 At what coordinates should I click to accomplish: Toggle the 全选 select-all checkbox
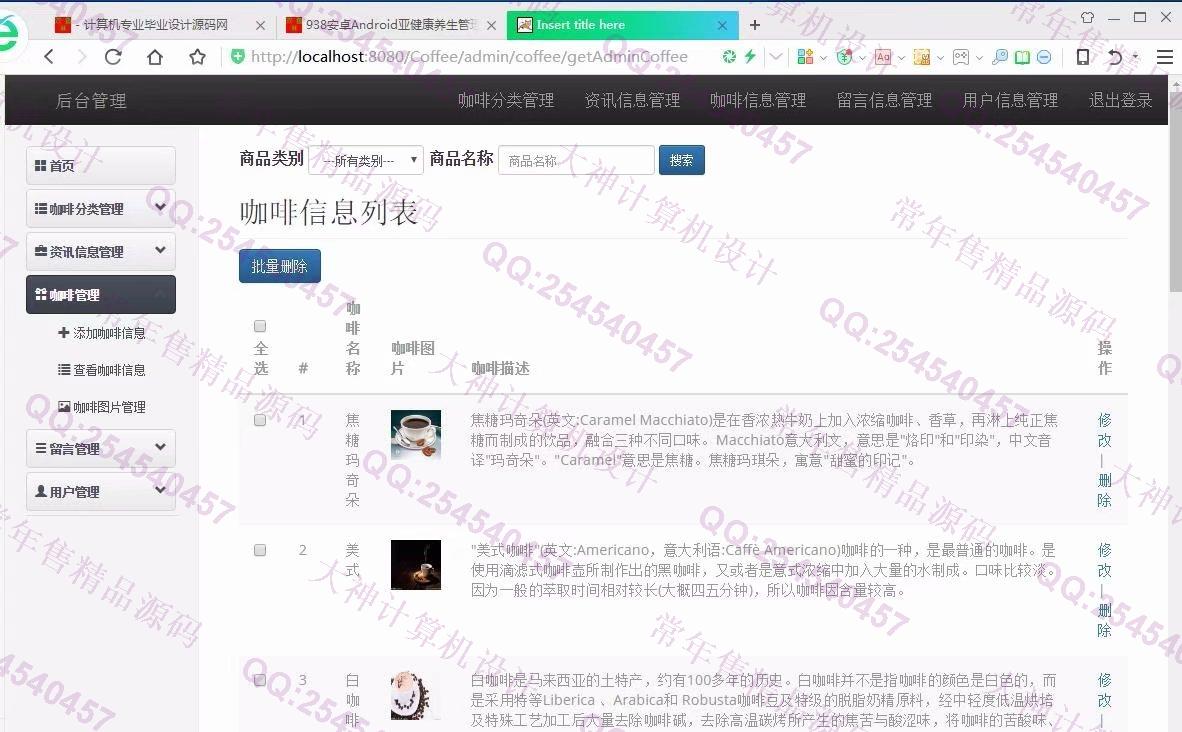click(260, 326)
